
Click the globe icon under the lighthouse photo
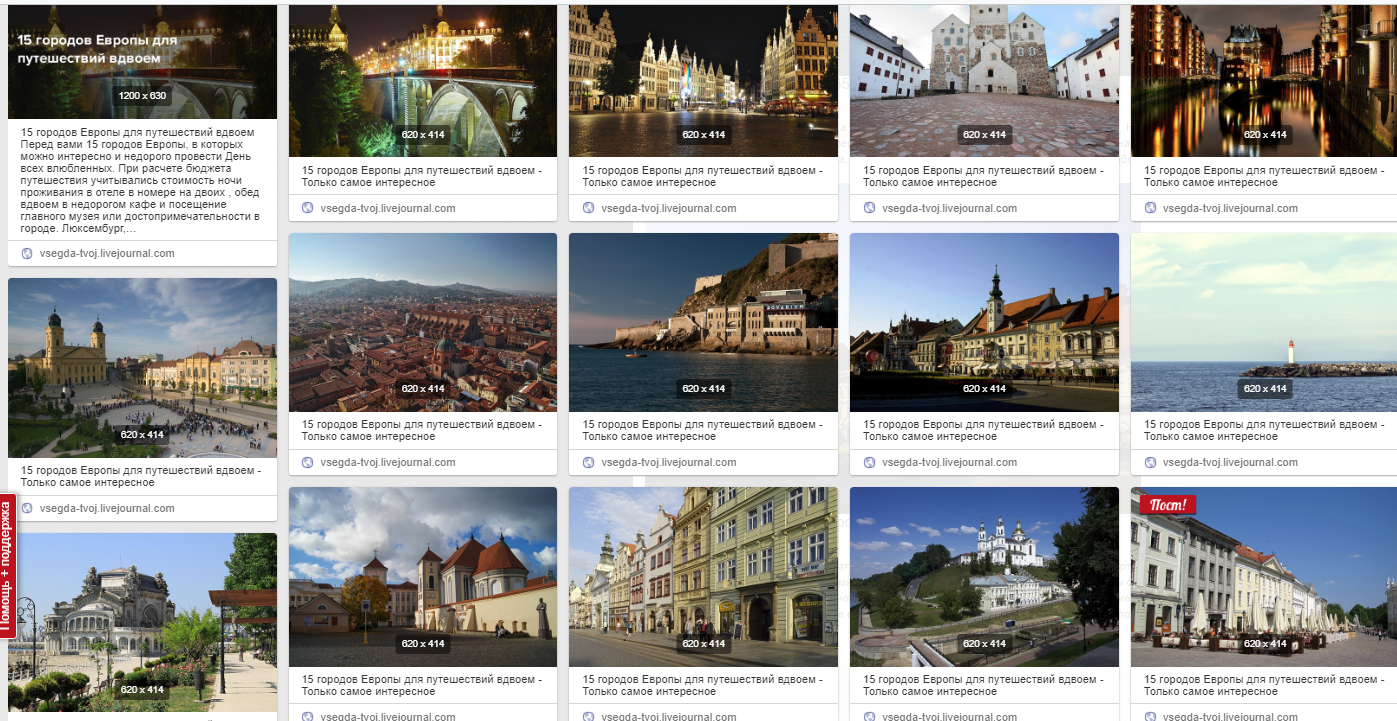pyautogui.click(x=1150, y=462)
